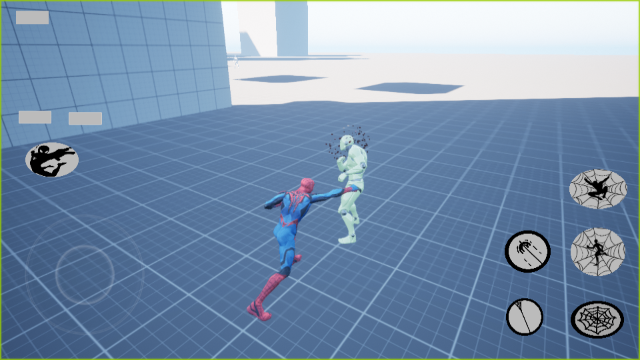
Task: Tap the virtual joystick inner circle
Action: 85,275
